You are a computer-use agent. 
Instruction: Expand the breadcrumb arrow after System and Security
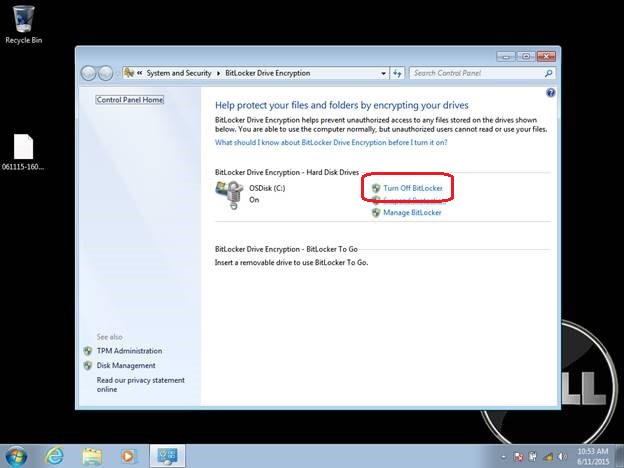[x=218, y=73]
